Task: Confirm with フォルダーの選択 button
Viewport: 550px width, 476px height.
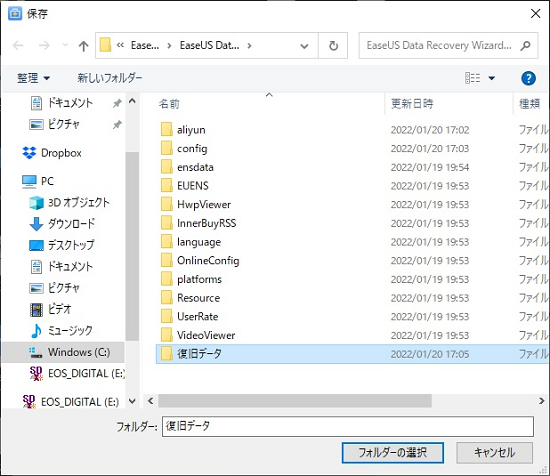Action: 393,452
